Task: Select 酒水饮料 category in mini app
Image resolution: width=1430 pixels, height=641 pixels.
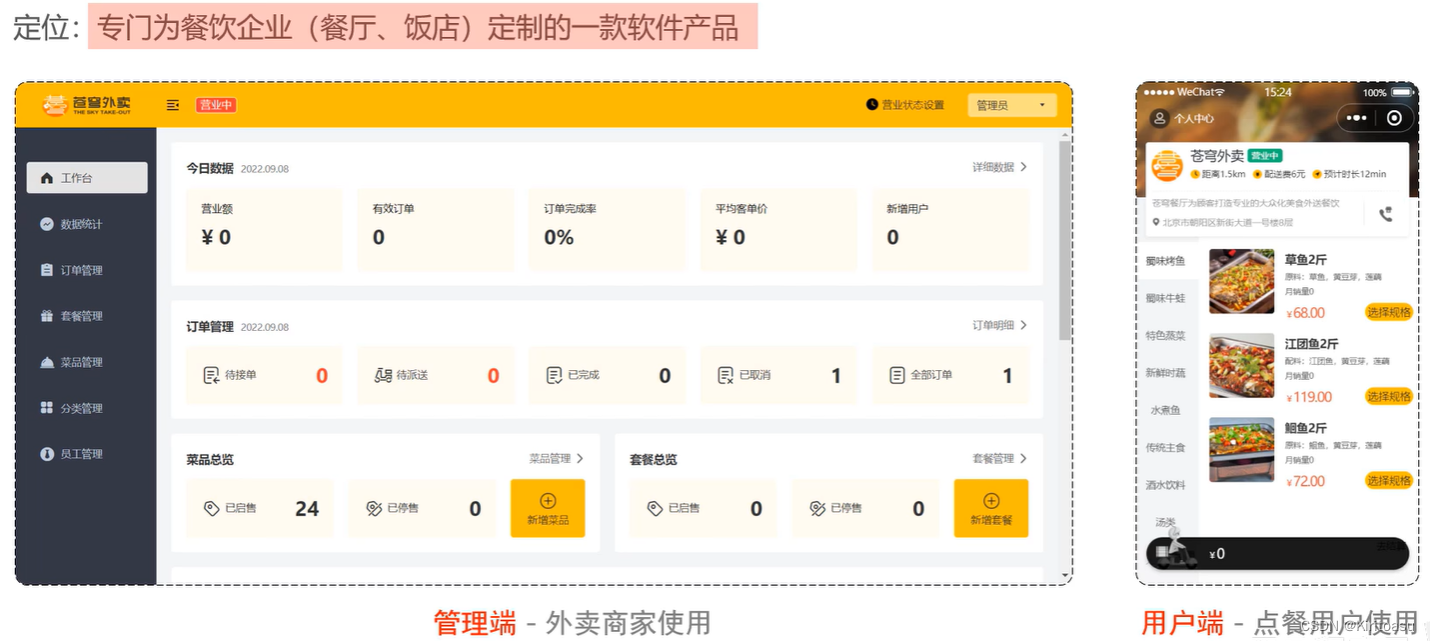Action: (x=1166, y=485)
